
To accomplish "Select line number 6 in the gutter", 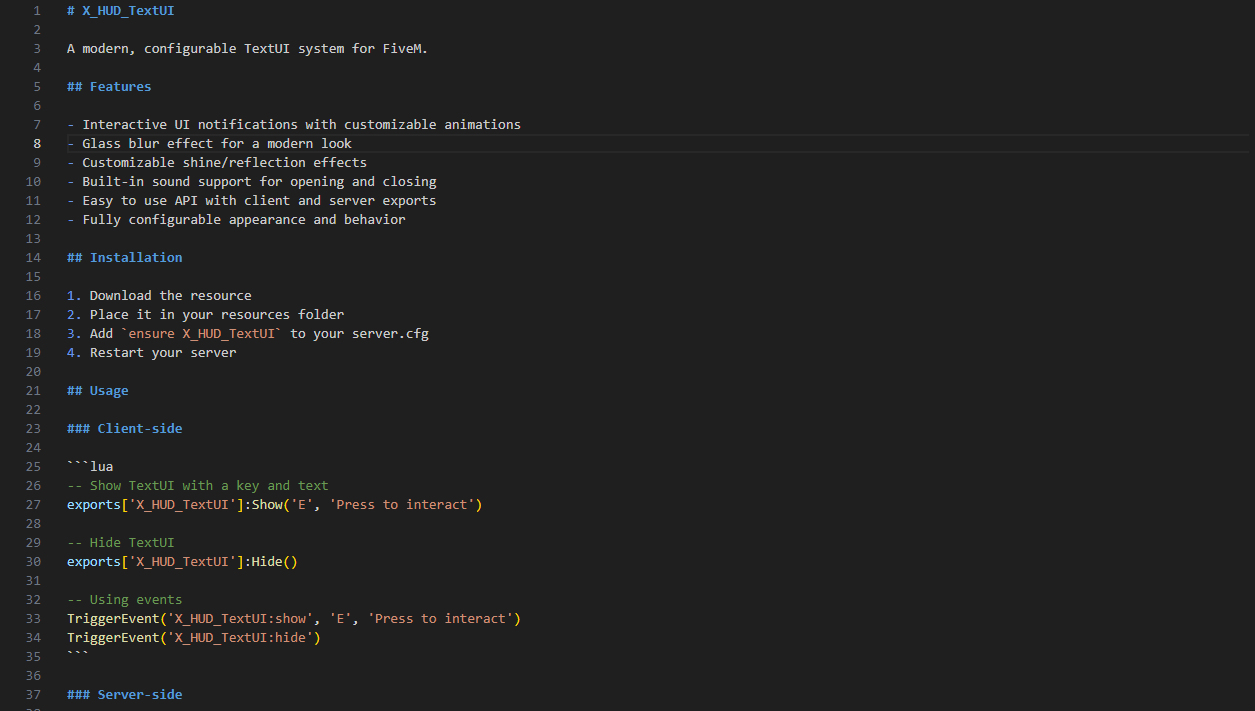I will pos(37,105).
